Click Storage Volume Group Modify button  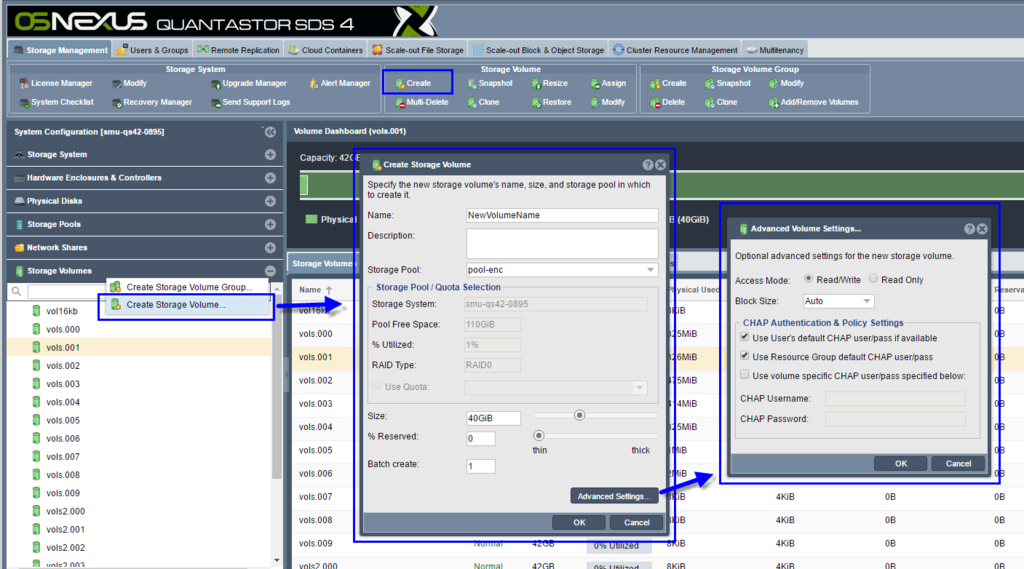coord(786,84)
